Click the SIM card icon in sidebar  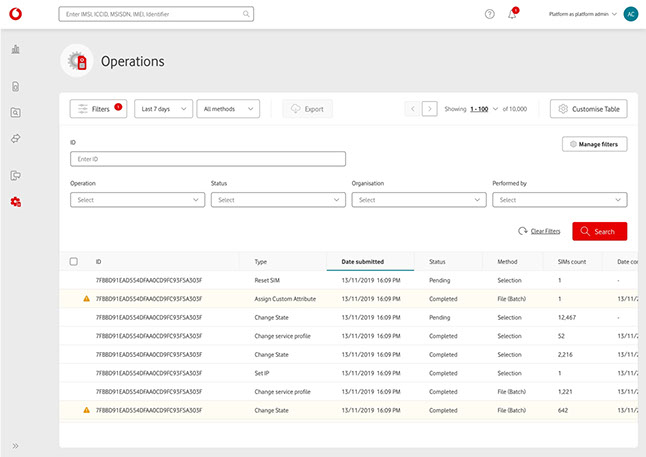pos(16,87)
